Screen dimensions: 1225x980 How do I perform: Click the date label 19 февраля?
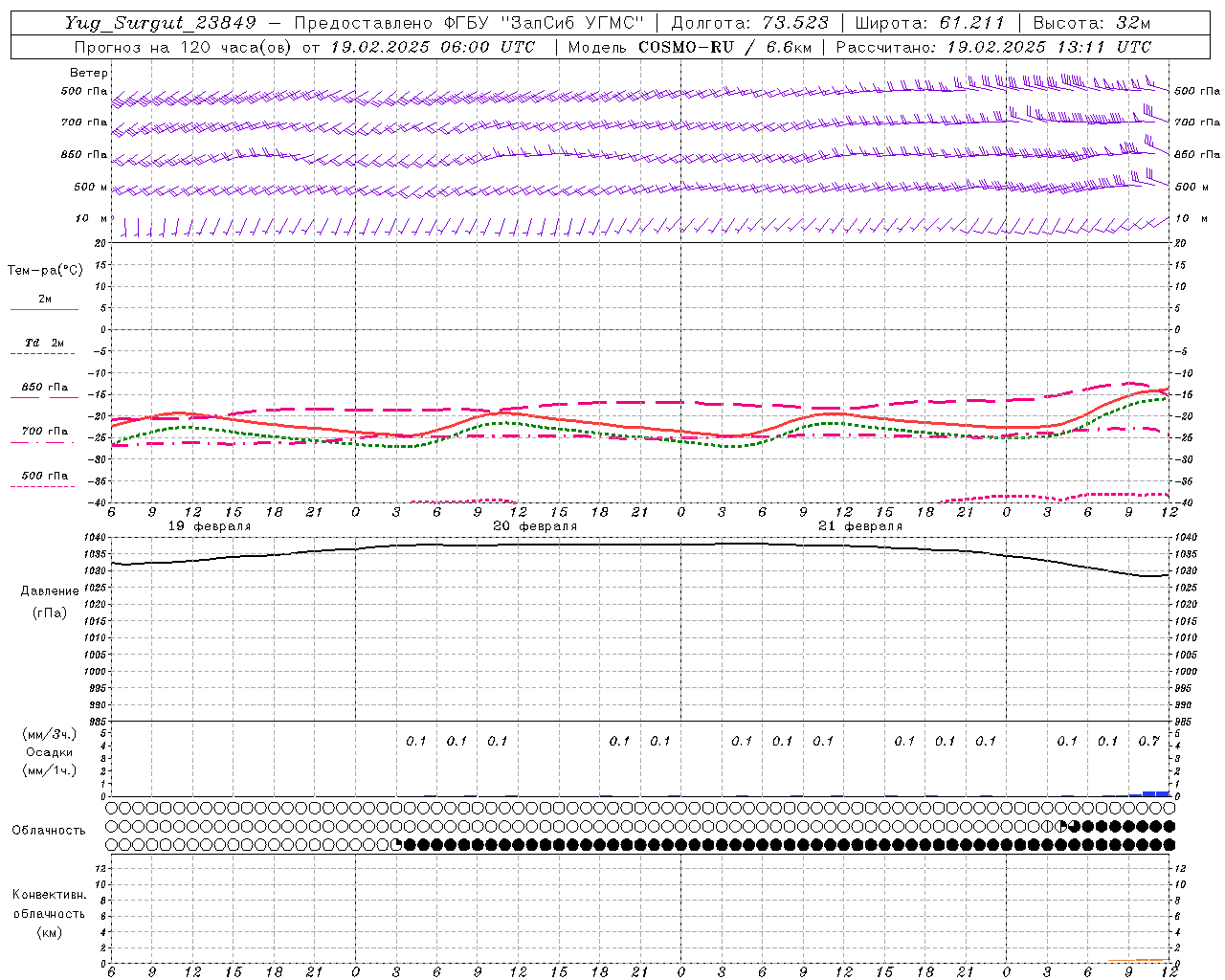click(x=210, y=526)
